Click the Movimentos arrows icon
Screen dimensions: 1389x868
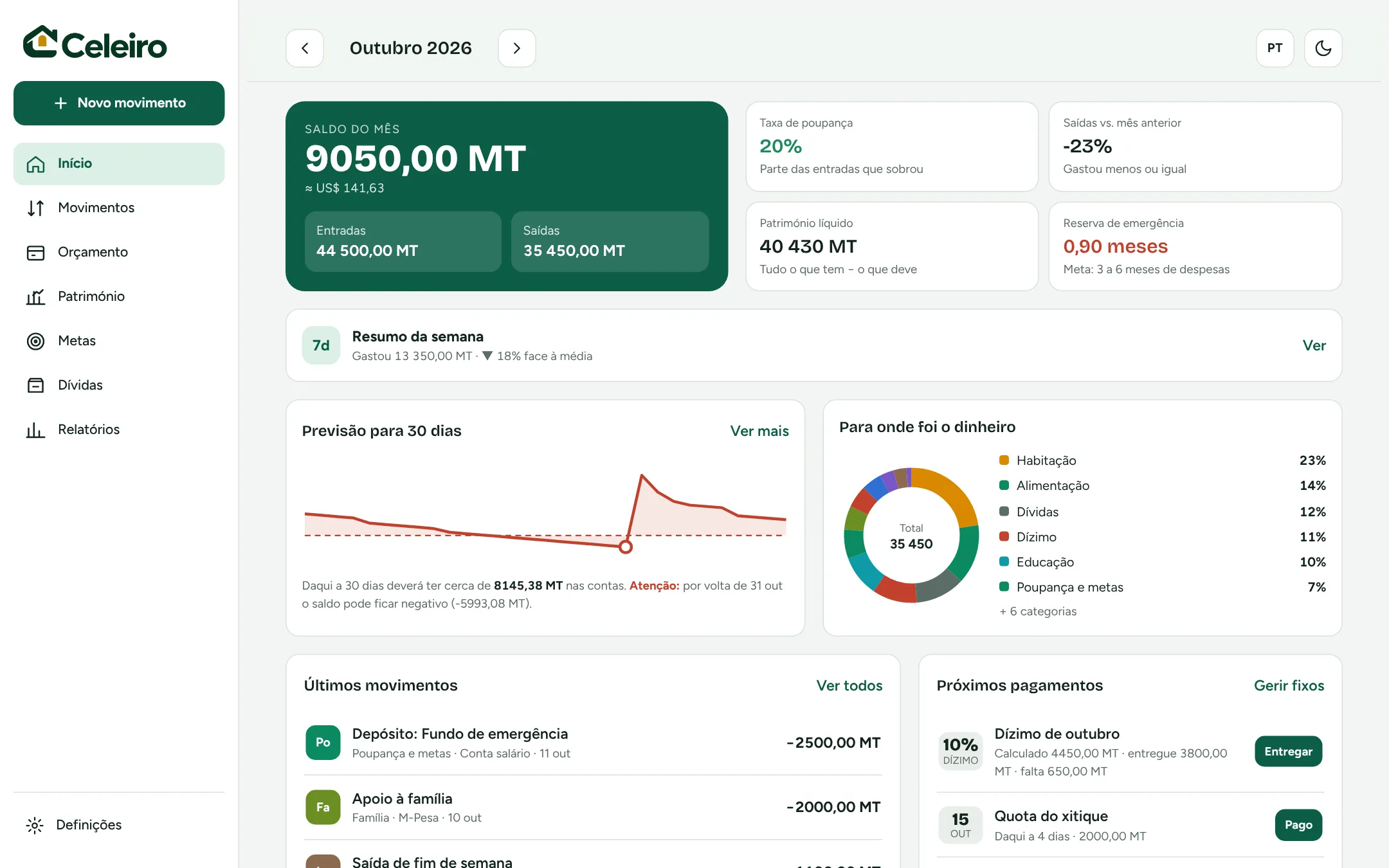pos(35,208)
